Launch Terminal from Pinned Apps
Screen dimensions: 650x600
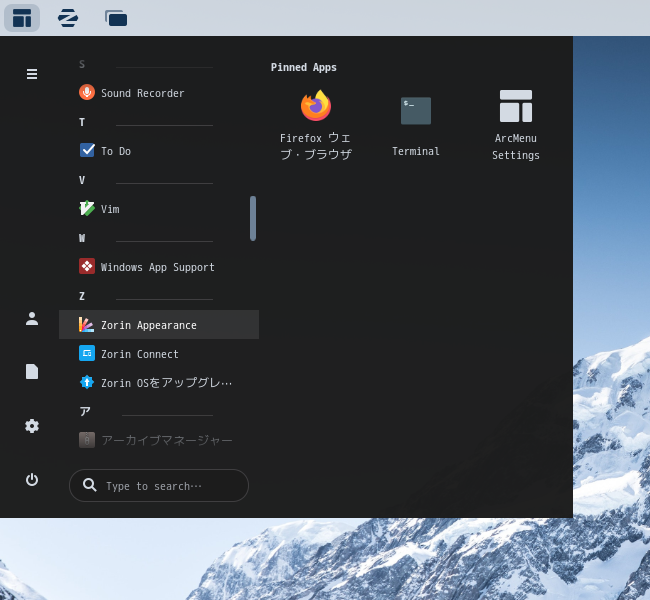point(416,125)
